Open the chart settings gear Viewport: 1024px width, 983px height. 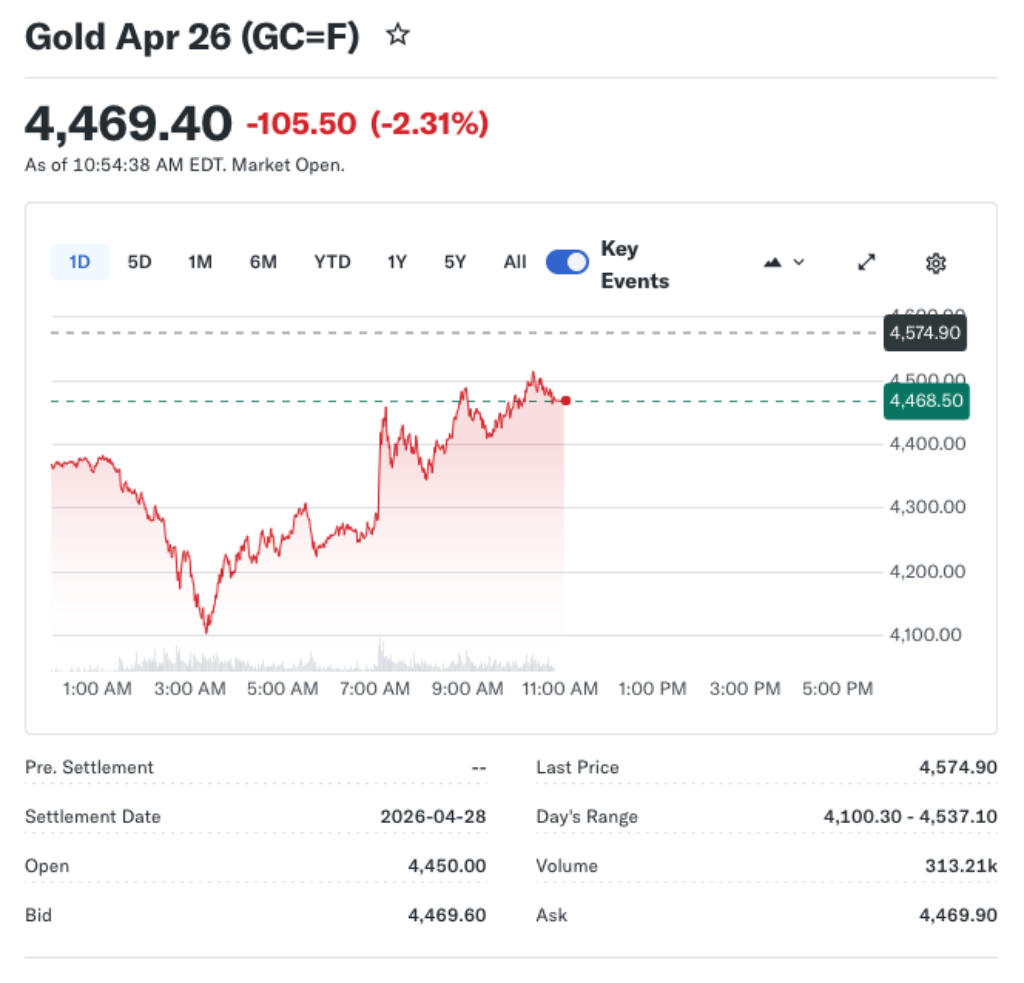tap(935, 262)
